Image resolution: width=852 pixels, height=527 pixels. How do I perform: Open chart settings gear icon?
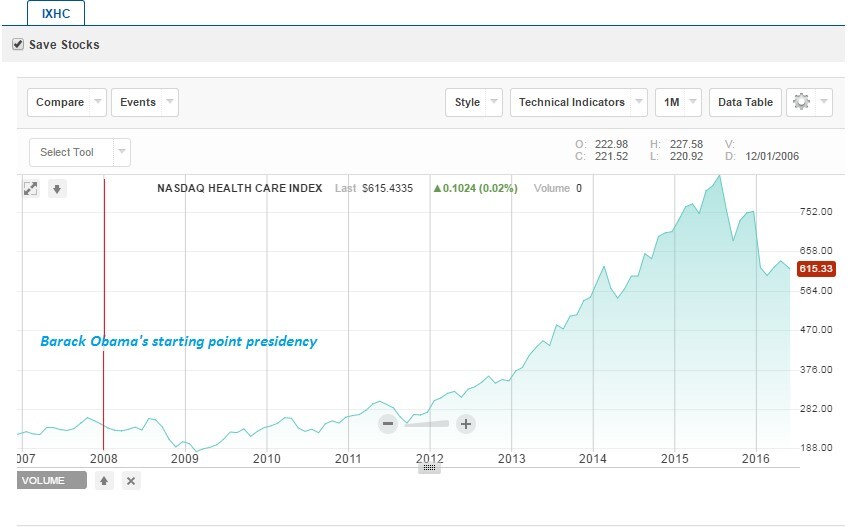(801, 102)
